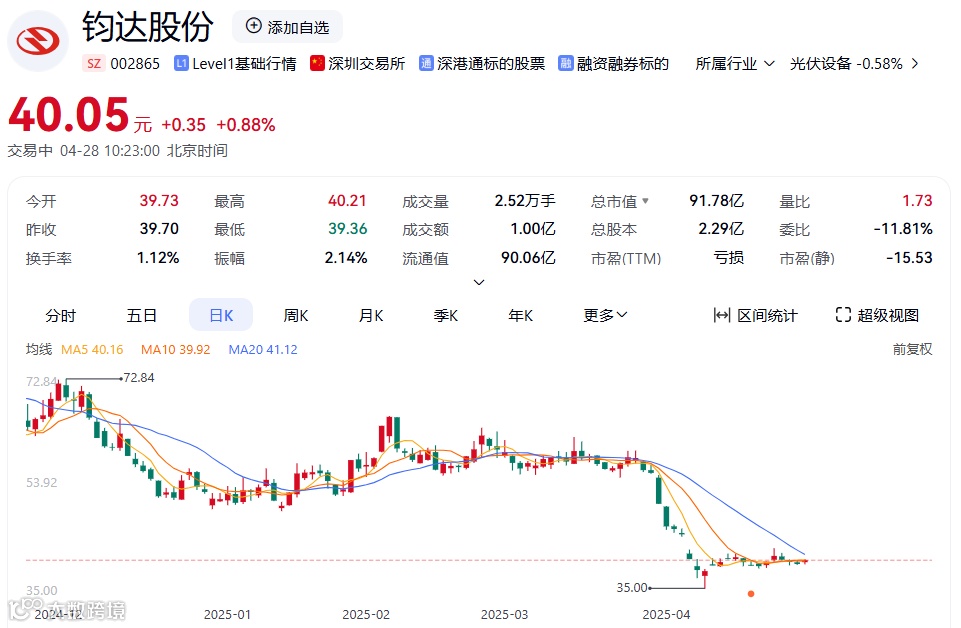The image size is (961, 628).
Task: Click 深港通标的股票 tag
Action: (x=491, y=64)
